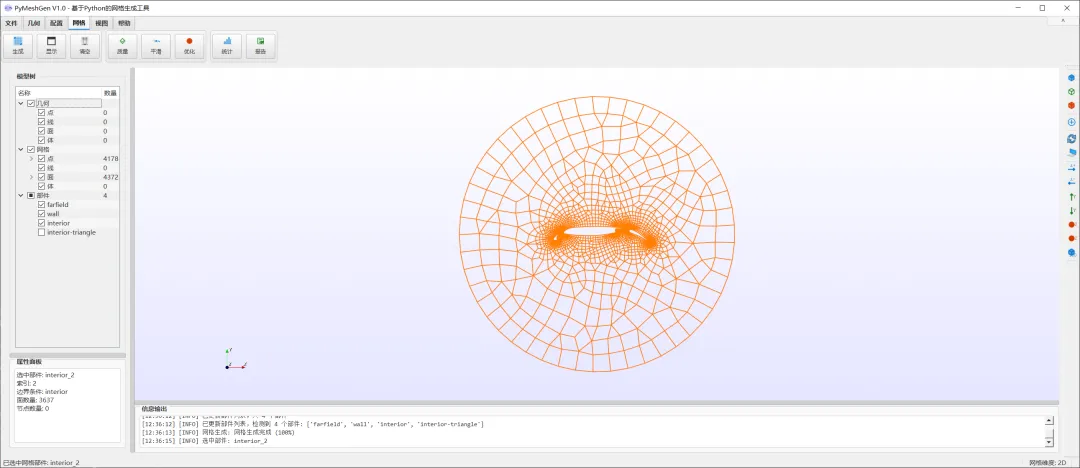The image size is (1080, 468).
Task: Select the blue right-pointing X+ arrow view
Action: tap(1071, 167)
